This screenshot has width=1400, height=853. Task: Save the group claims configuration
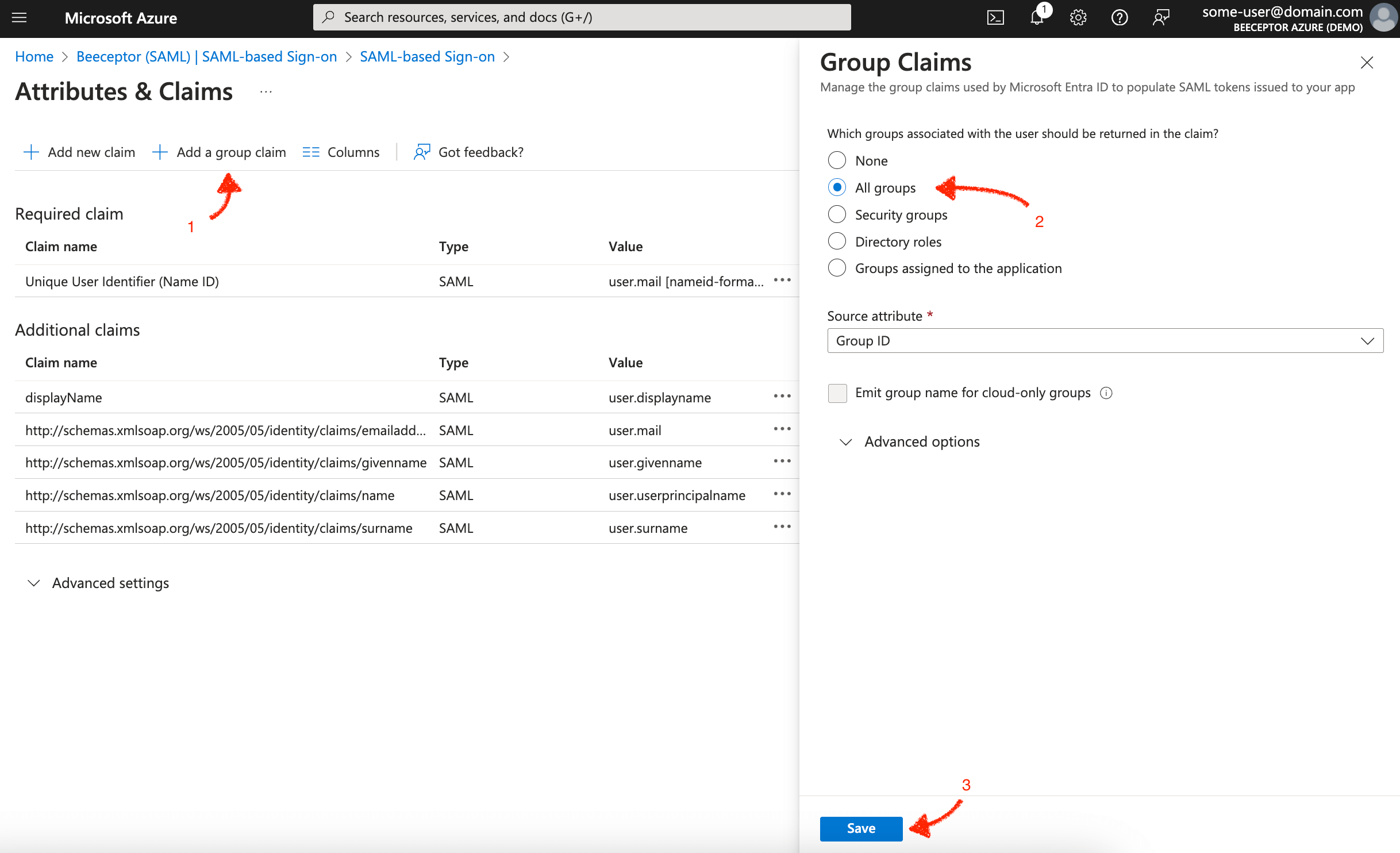pos(860,828)
